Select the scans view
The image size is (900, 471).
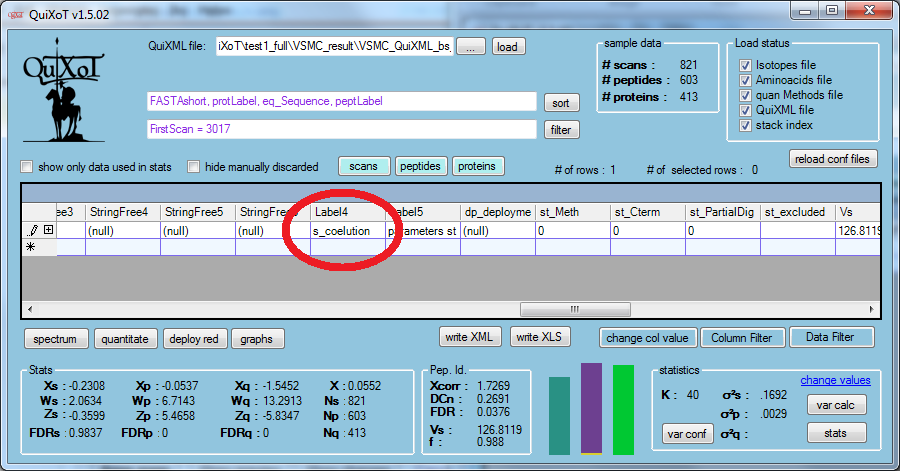363,166
